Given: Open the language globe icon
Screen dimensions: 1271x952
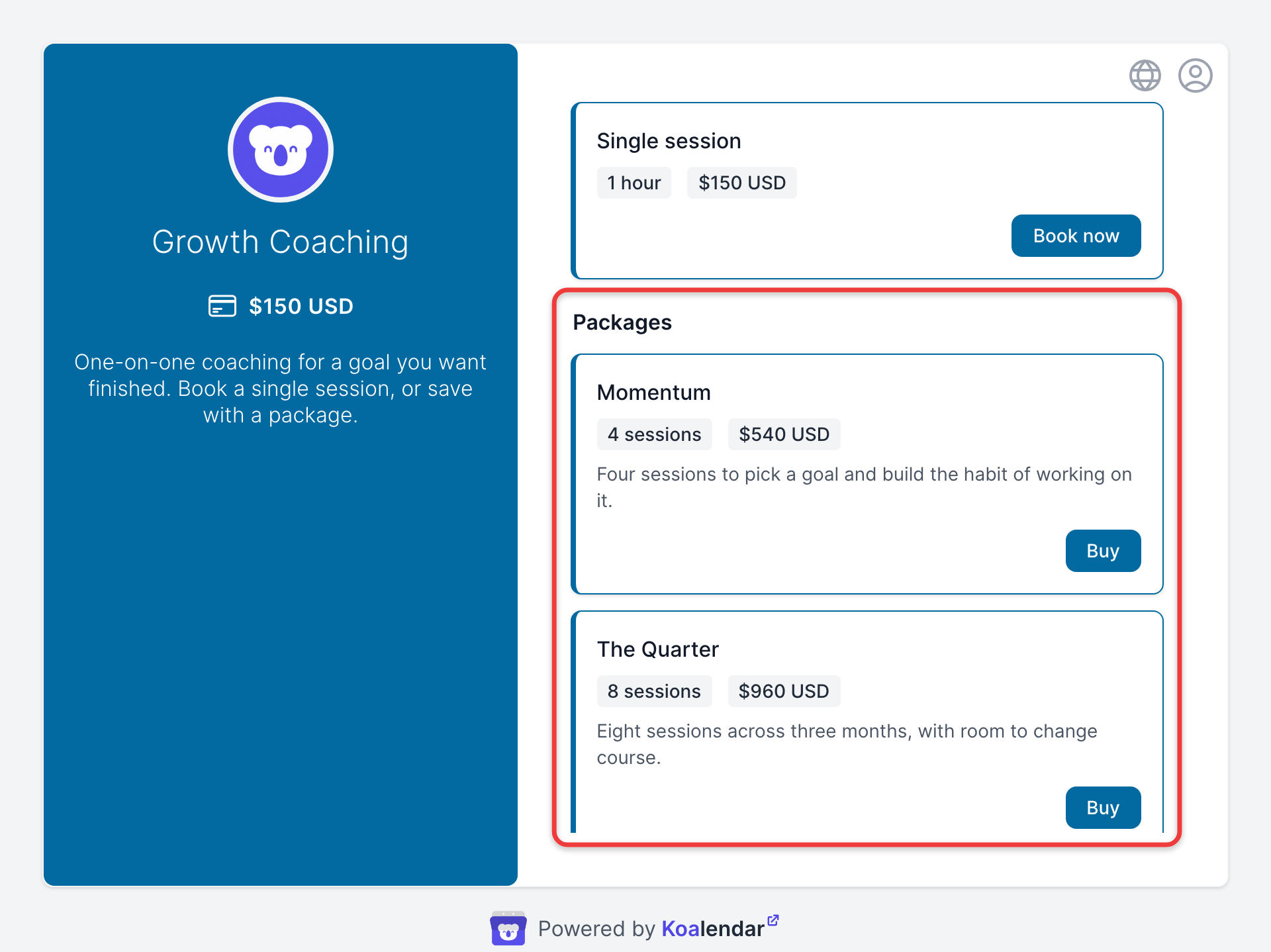Looking at the screenshot, I should [x=1145, y=75].
